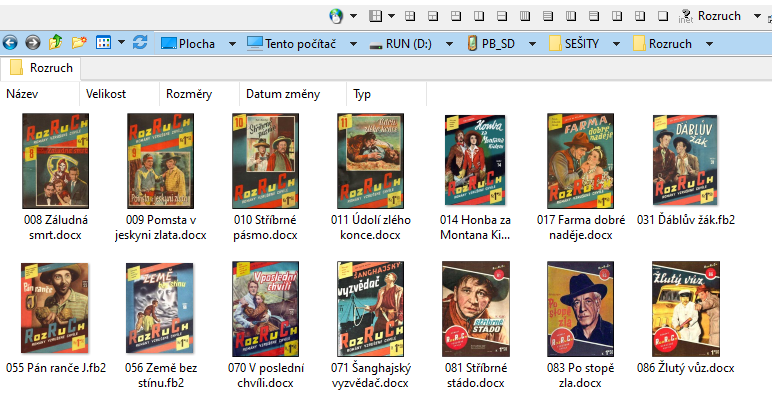The height and width of the screenshot is (402, 772).
Task: Open the view mode dropdown arrow
Action: tap(121, 43)
